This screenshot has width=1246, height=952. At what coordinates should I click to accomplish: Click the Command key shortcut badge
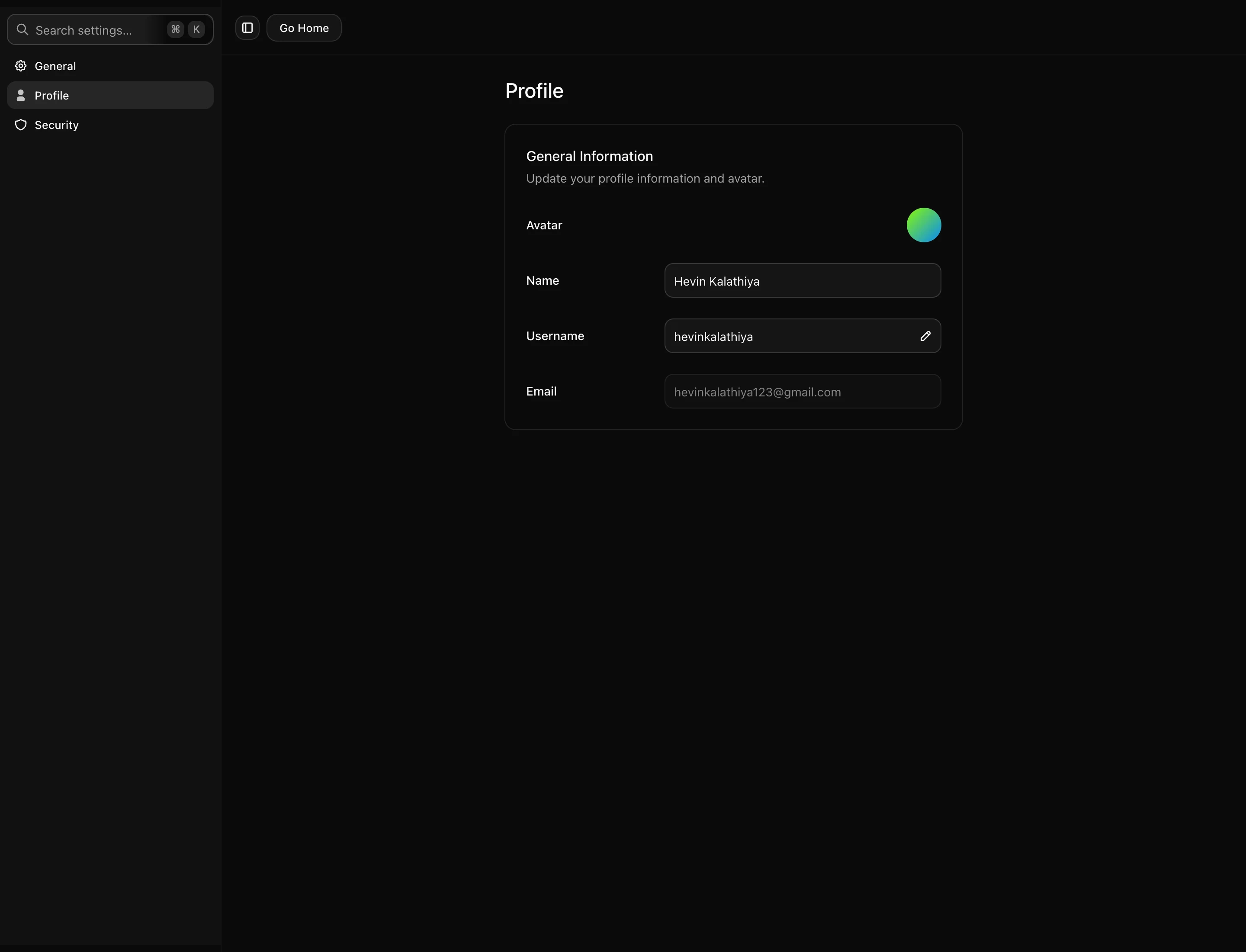pyautogui.click(x=176, y=29)
